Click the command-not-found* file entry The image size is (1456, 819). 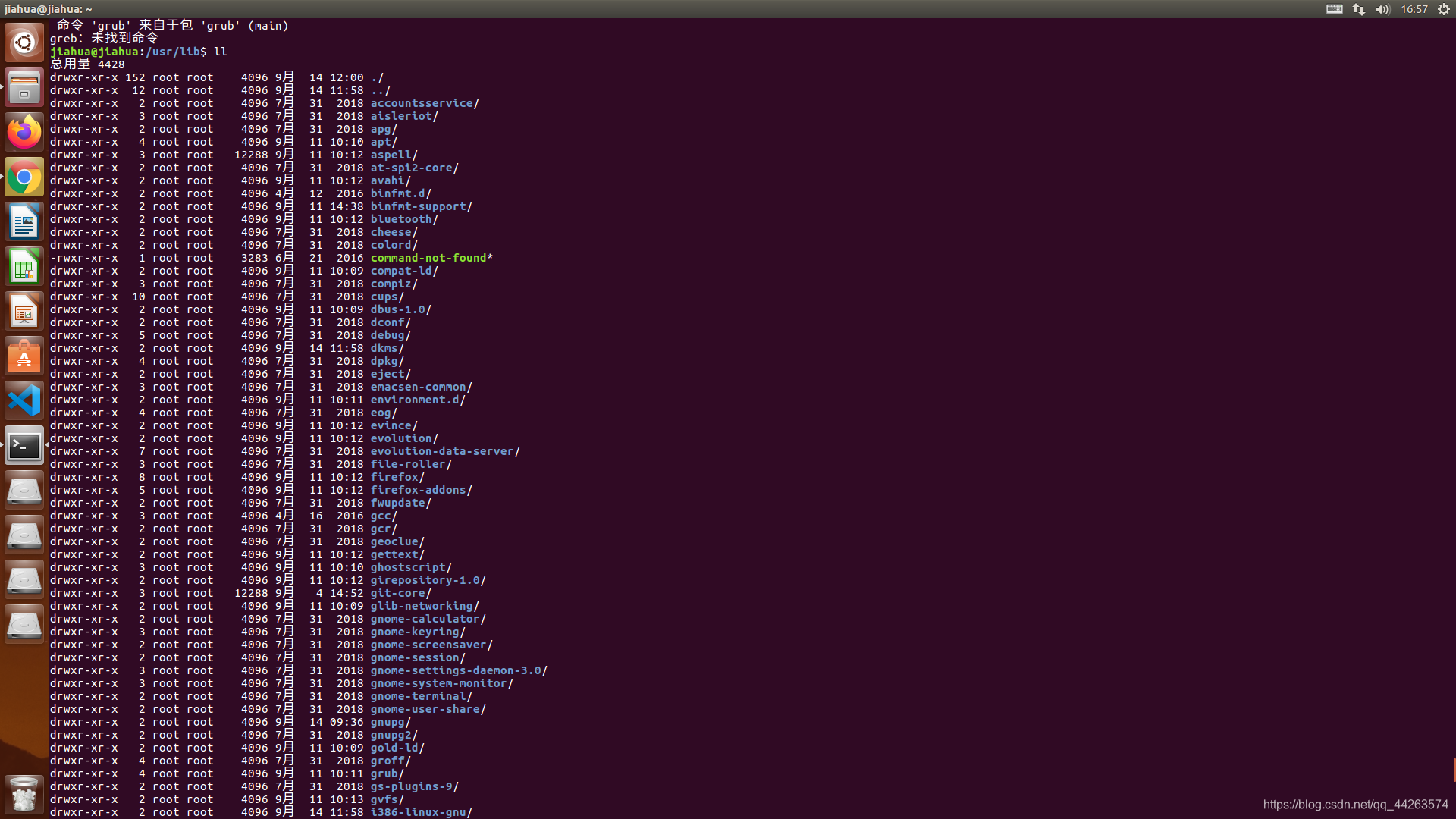click(x=431, y=258)
